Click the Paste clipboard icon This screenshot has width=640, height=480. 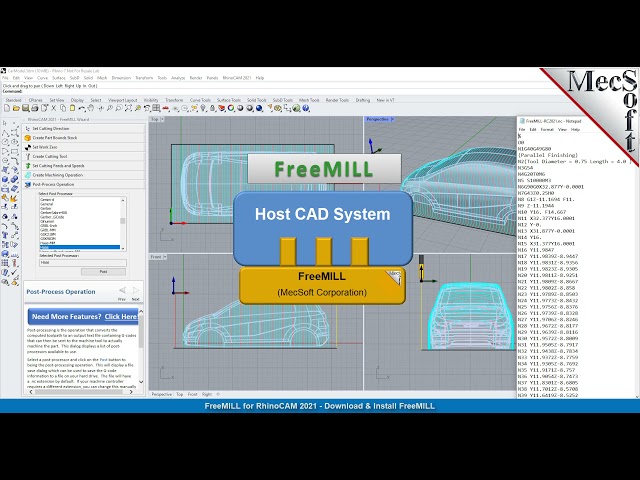click(72, 108)
